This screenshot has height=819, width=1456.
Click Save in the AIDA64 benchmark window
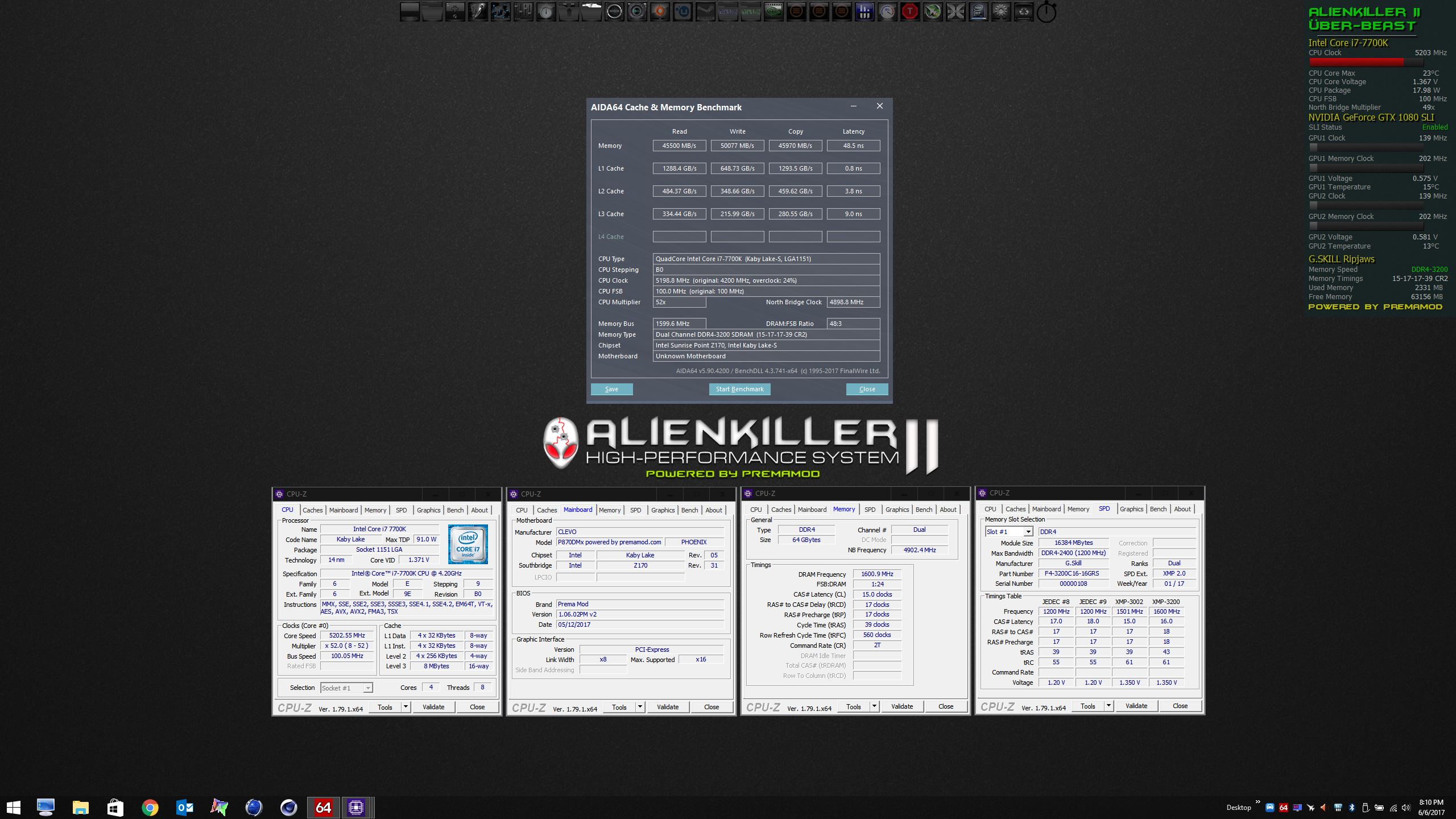[x=611, y=389]
